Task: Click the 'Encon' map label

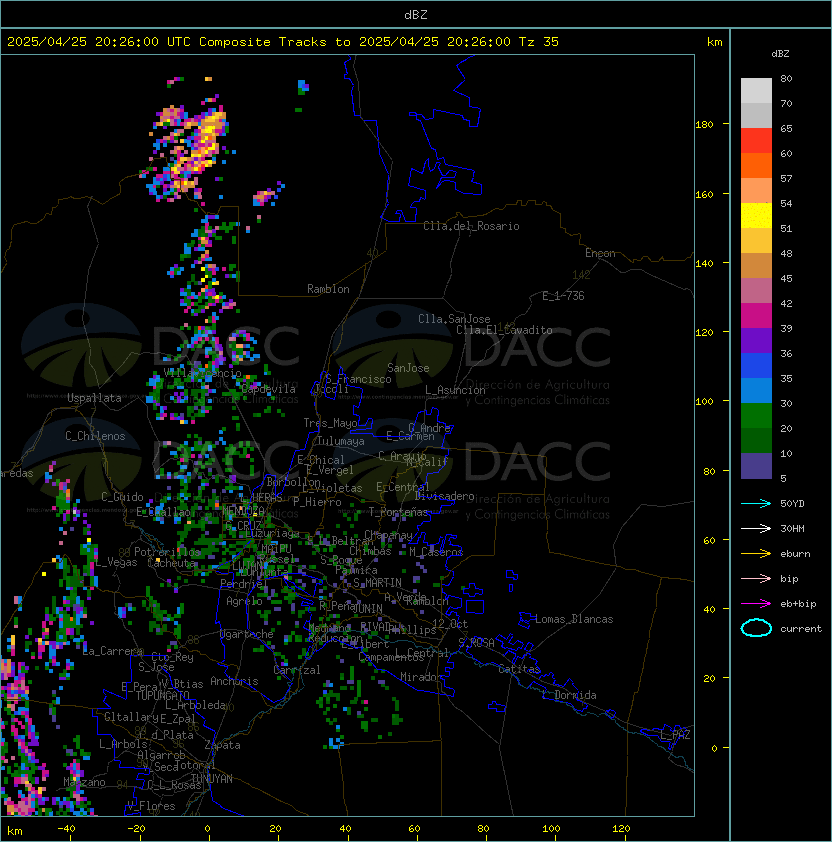Action: 600,253
